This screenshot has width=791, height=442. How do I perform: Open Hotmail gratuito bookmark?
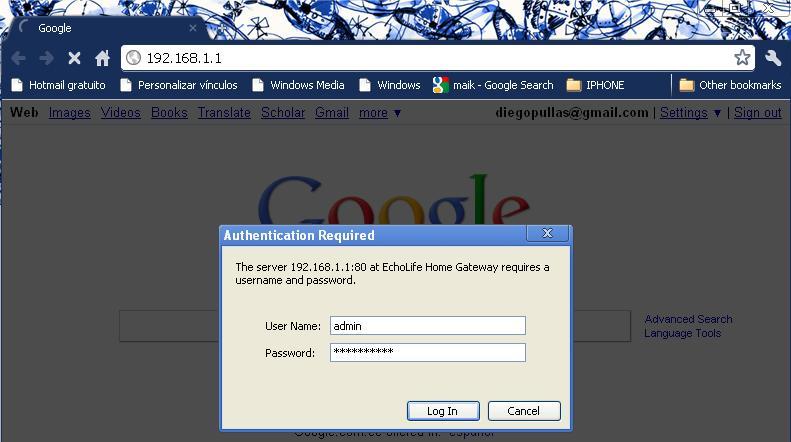coord(59,85)
